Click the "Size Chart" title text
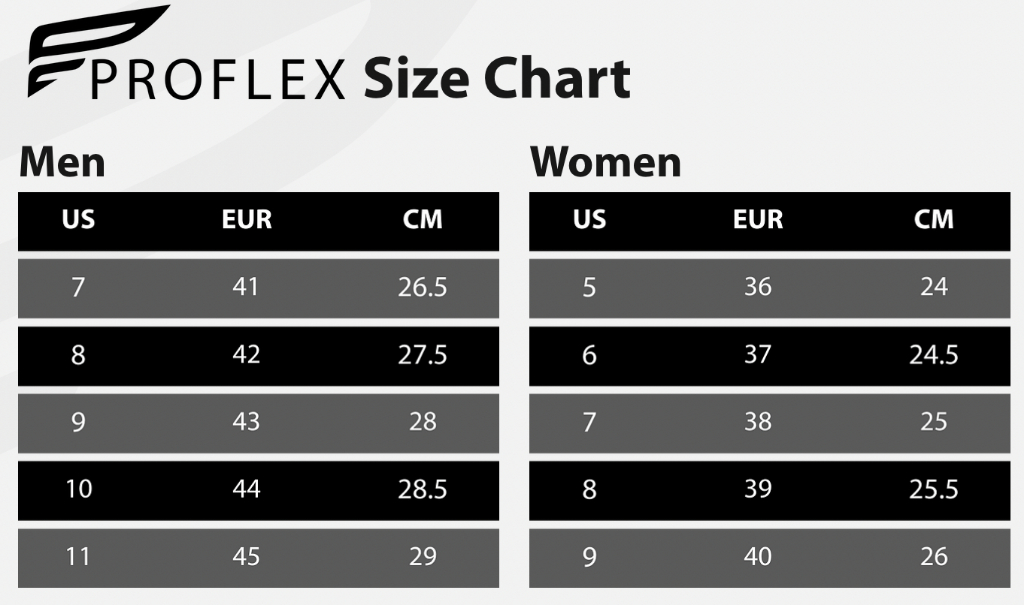Image resolution: width=1024 pixels, height=605 pixels. 496,79
